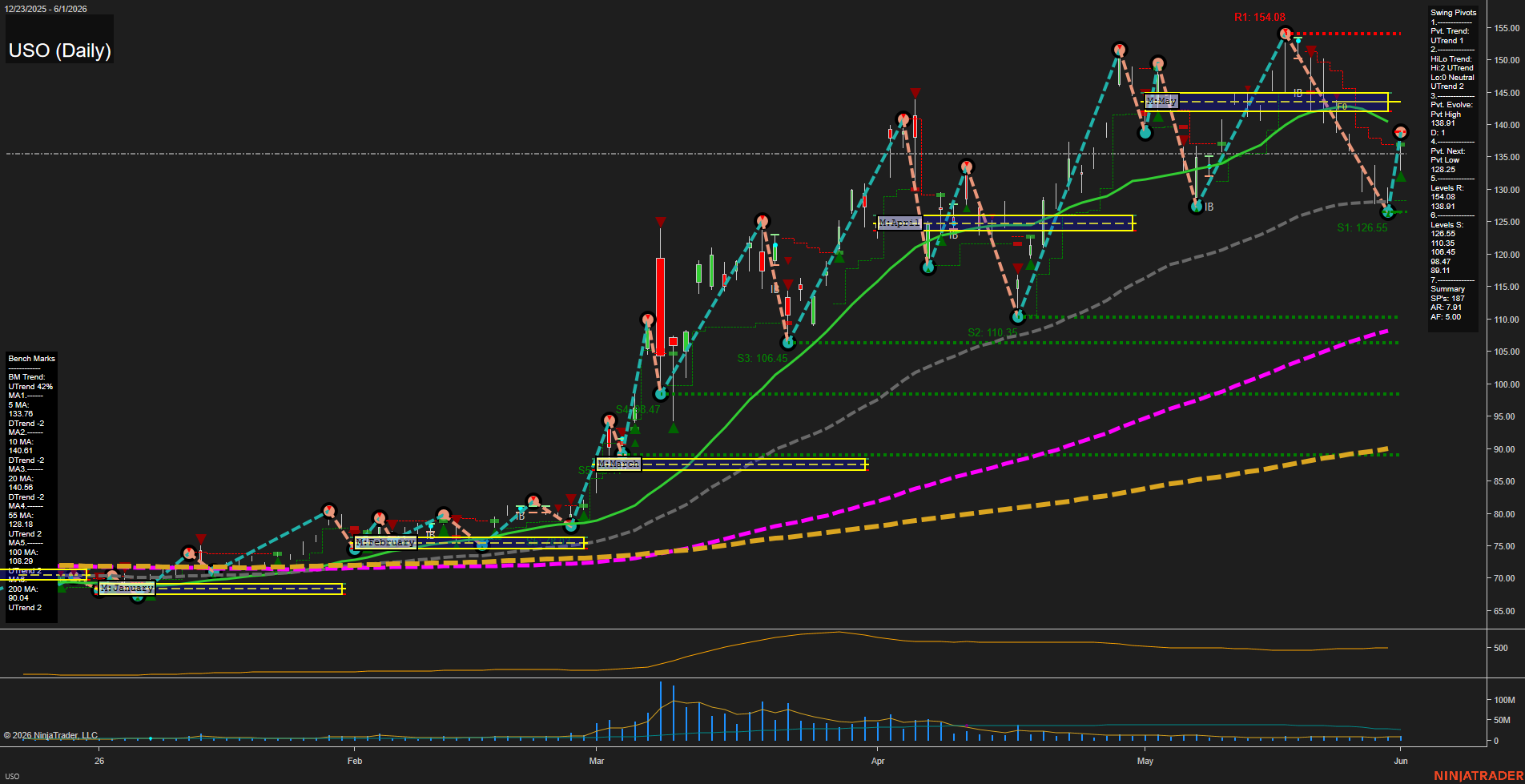Click the 200 MA value 90.04
The width and height of the screenshot is (1525, 784).
pyautogui.click(x=18, y=598)
